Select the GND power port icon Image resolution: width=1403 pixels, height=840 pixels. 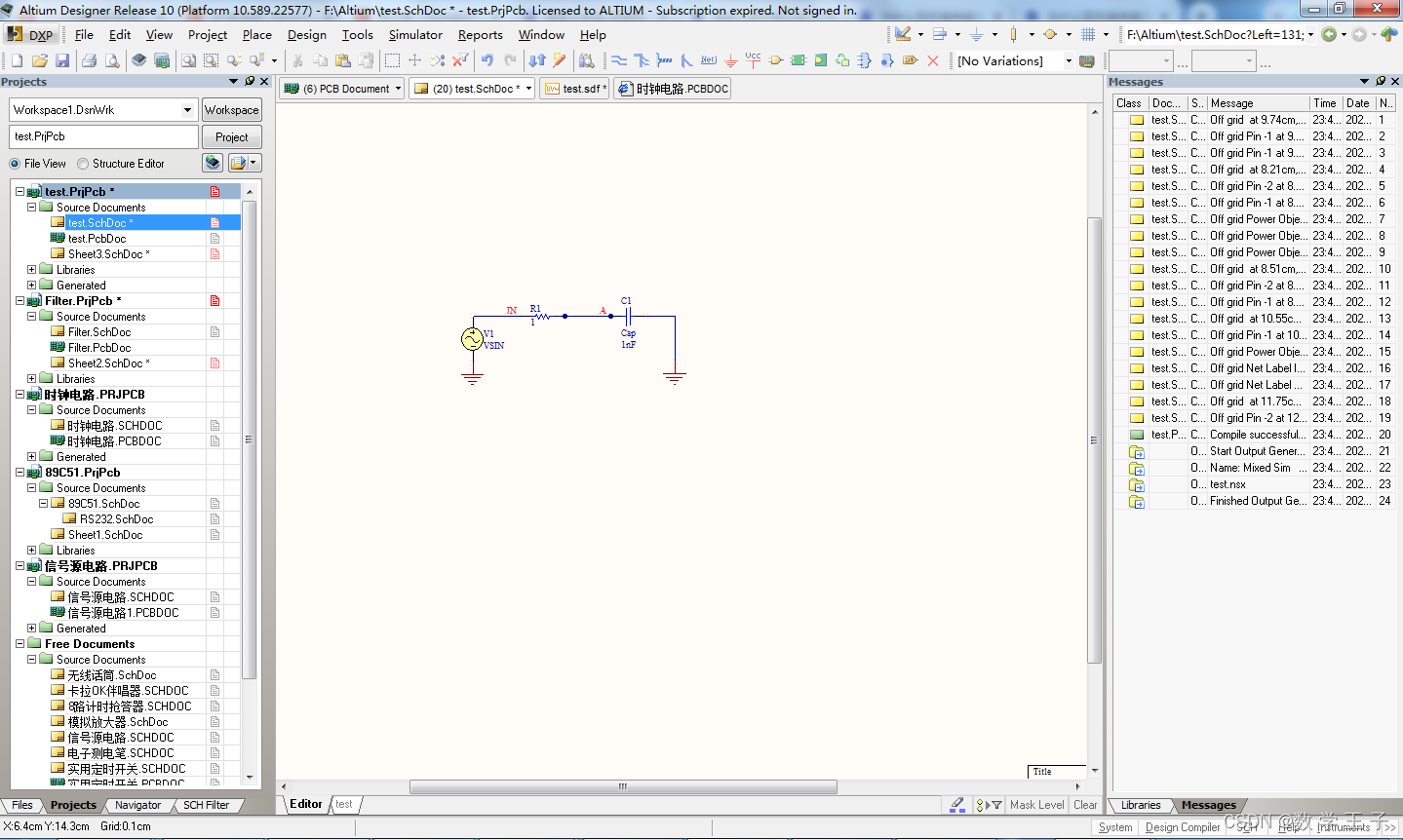click(x=730, y=60)
